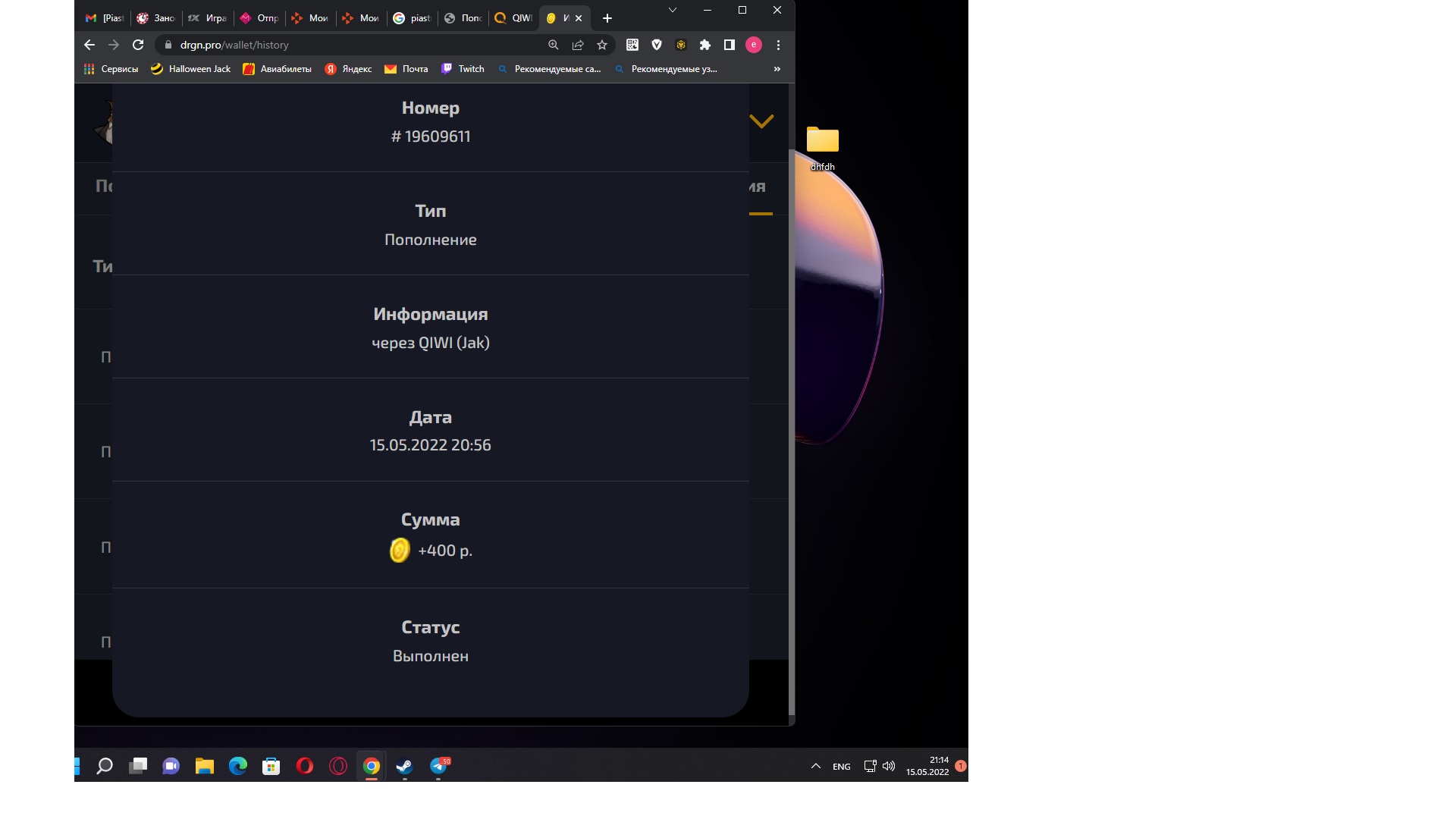Click the zoom magnifier icon in address bar
Image resolution: width=1456 pixels, height=819 pixels.
pos(554,45)
